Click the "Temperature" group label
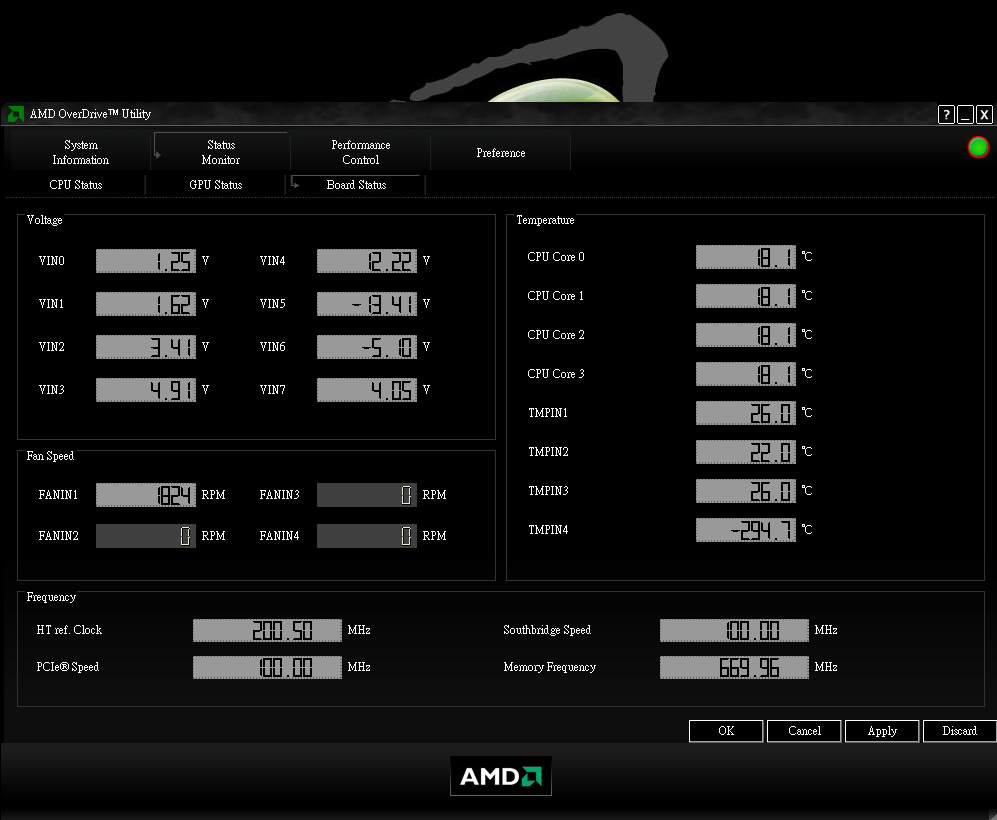This screenshot has height=820, width=997. click(545, 220)
